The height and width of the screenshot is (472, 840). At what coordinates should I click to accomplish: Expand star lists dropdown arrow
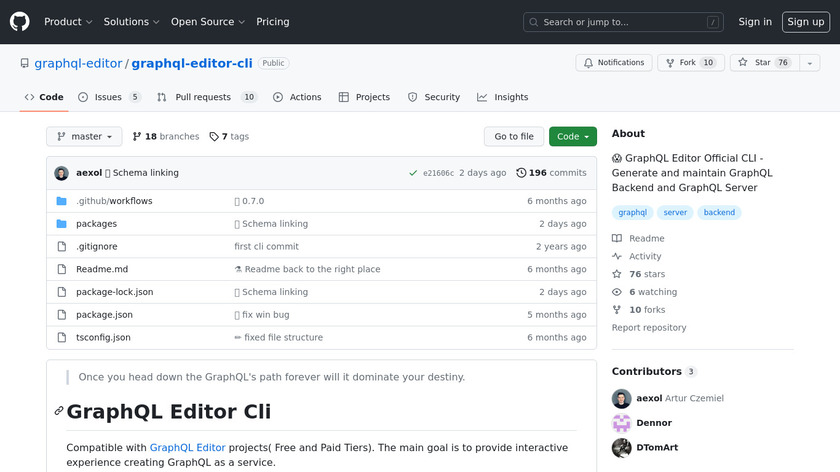(810, 63)
